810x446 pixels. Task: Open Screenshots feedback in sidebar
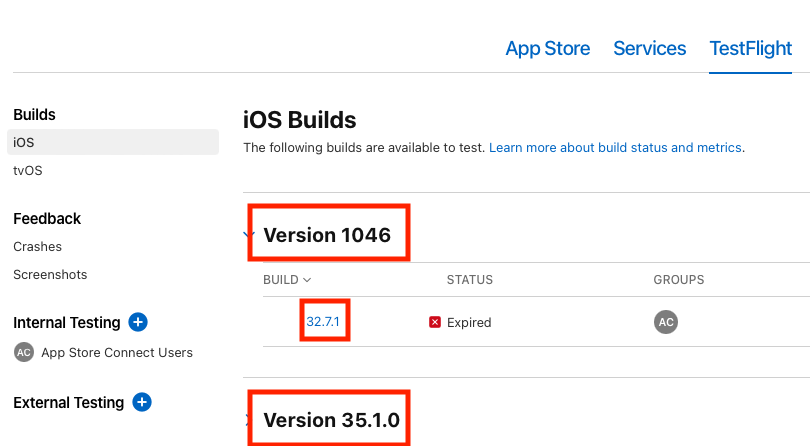tap(50, 274)
